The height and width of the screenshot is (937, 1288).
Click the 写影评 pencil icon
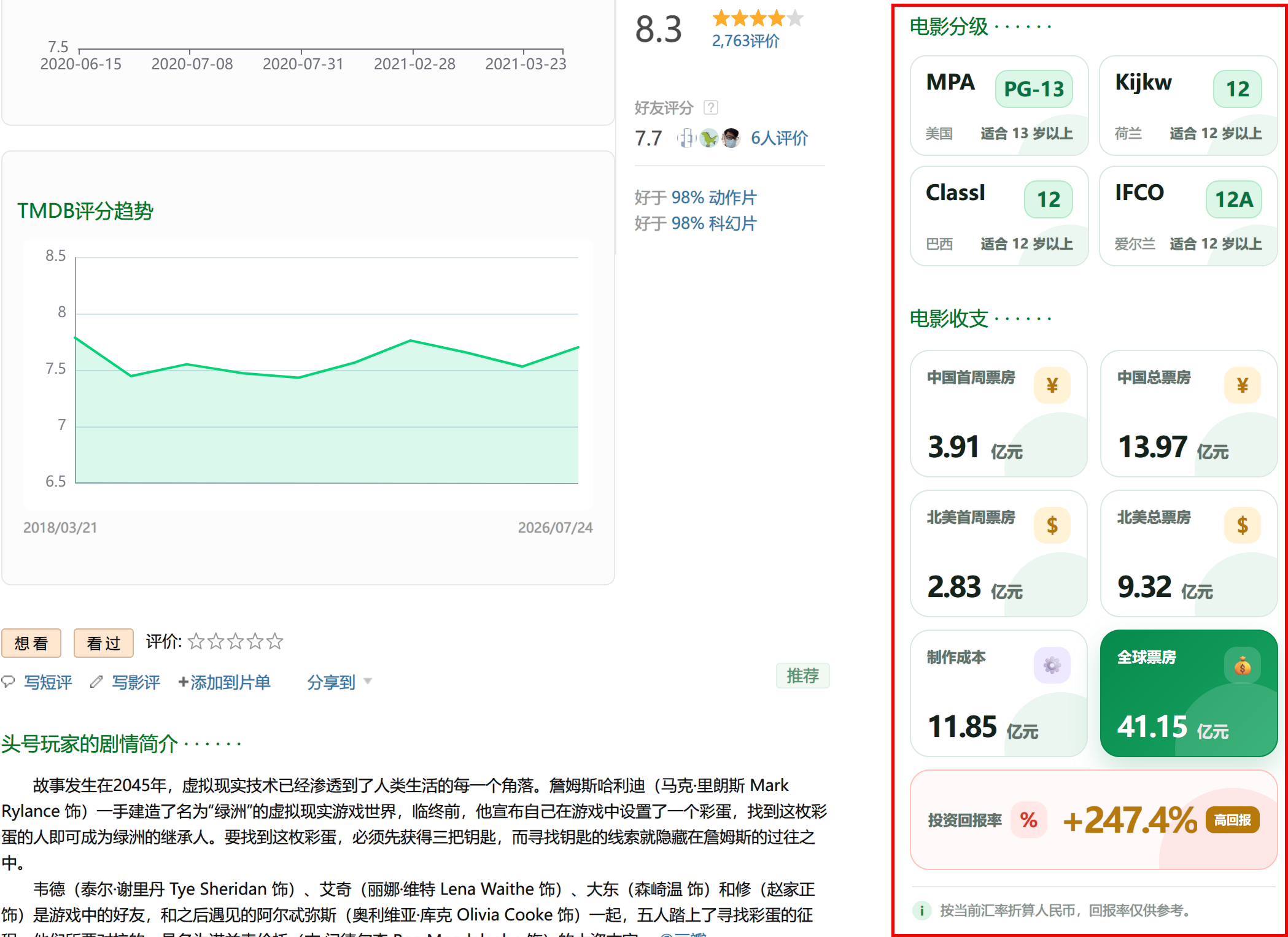click(96, 682)
